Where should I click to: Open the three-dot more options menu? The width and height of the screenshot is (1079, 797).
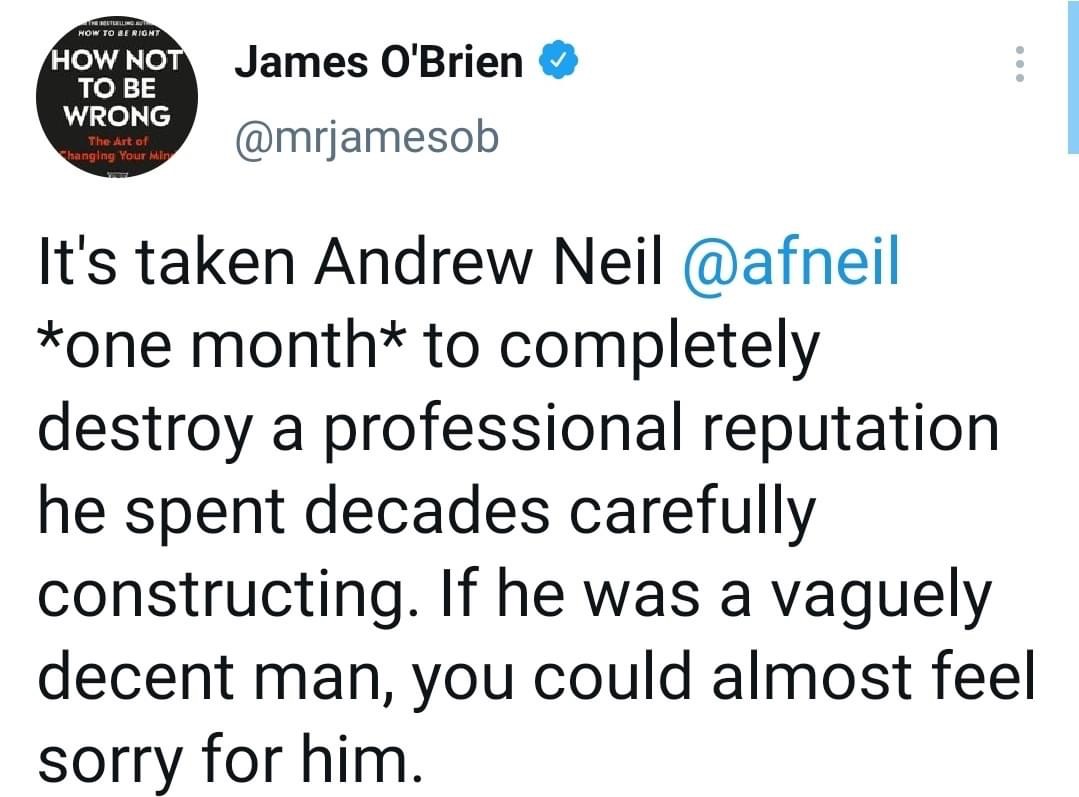click(1020, 64)
